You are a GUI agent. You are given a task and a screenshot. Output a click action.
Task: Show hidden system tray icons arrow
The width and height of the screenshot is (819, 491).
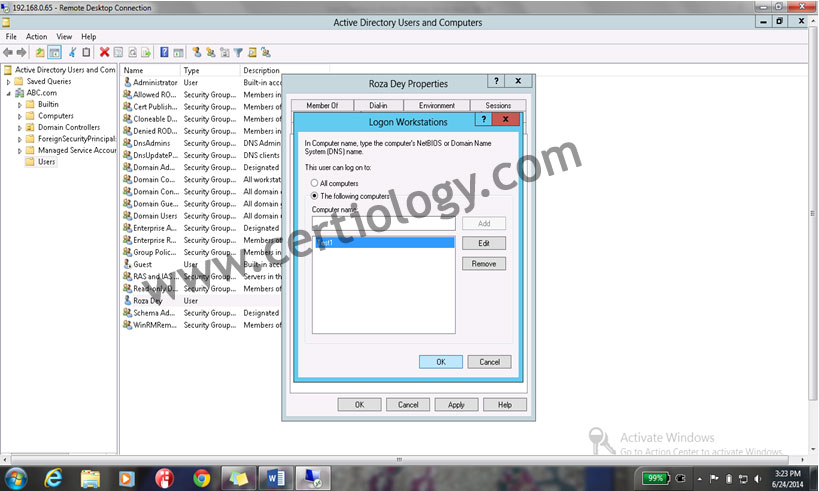coord(700,478)
